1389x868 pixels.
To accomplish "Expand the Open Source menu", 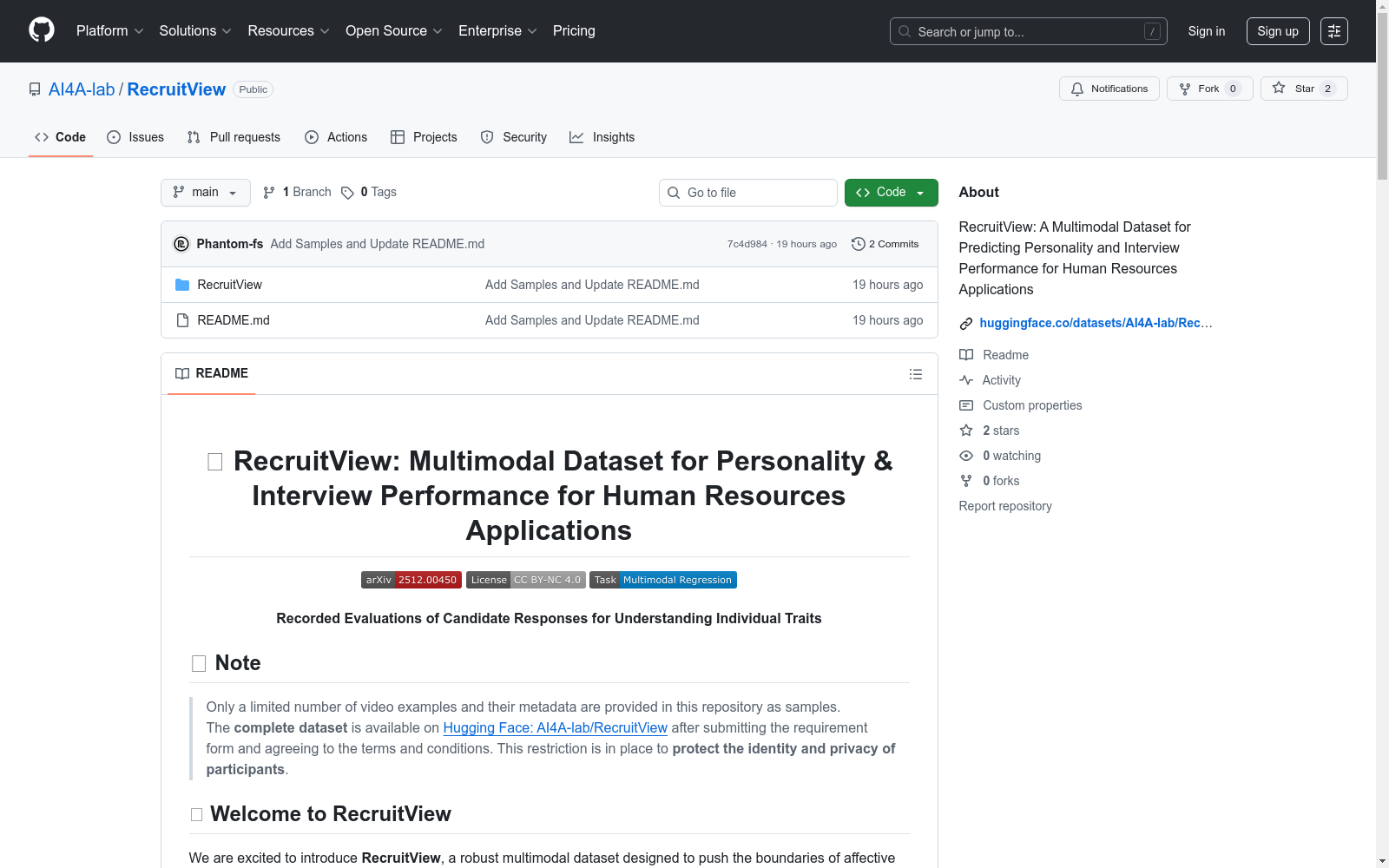I will tap(394, 31).
